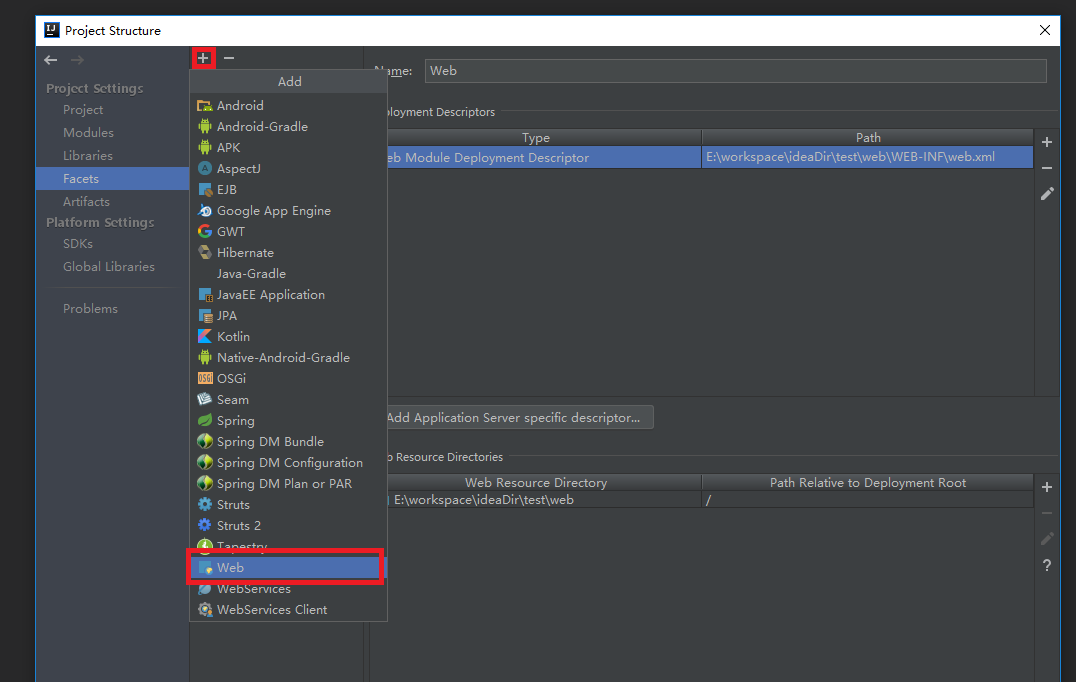This screenshot has height=682, width=1076.
Task: Choose GWT facet entry
Action: click(x=288, y=232)
